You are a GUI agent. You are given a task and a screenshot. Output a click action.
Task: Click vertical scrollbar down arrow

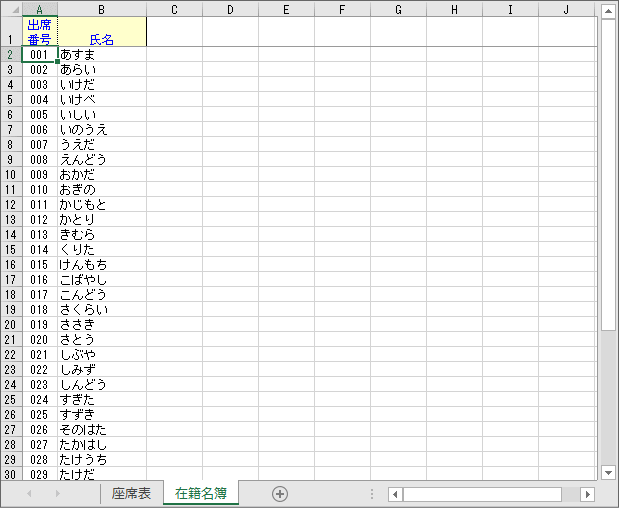pyautogui.click(x=608, y=472)
